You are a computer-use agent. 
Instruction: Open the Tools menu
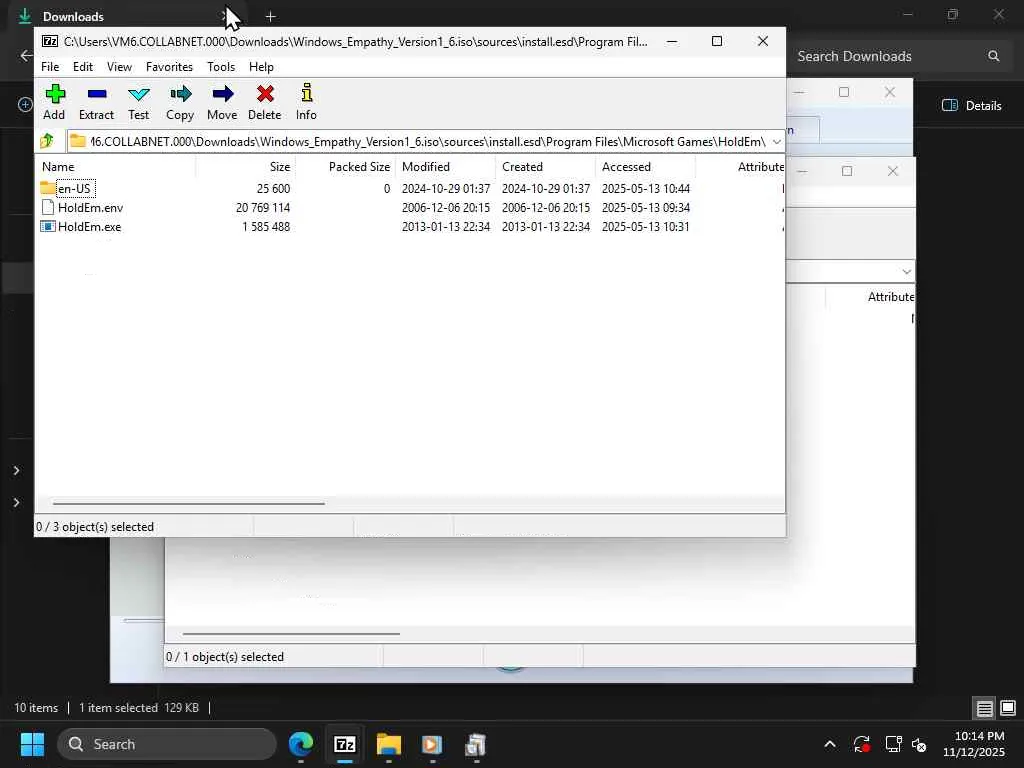(221, 67)
